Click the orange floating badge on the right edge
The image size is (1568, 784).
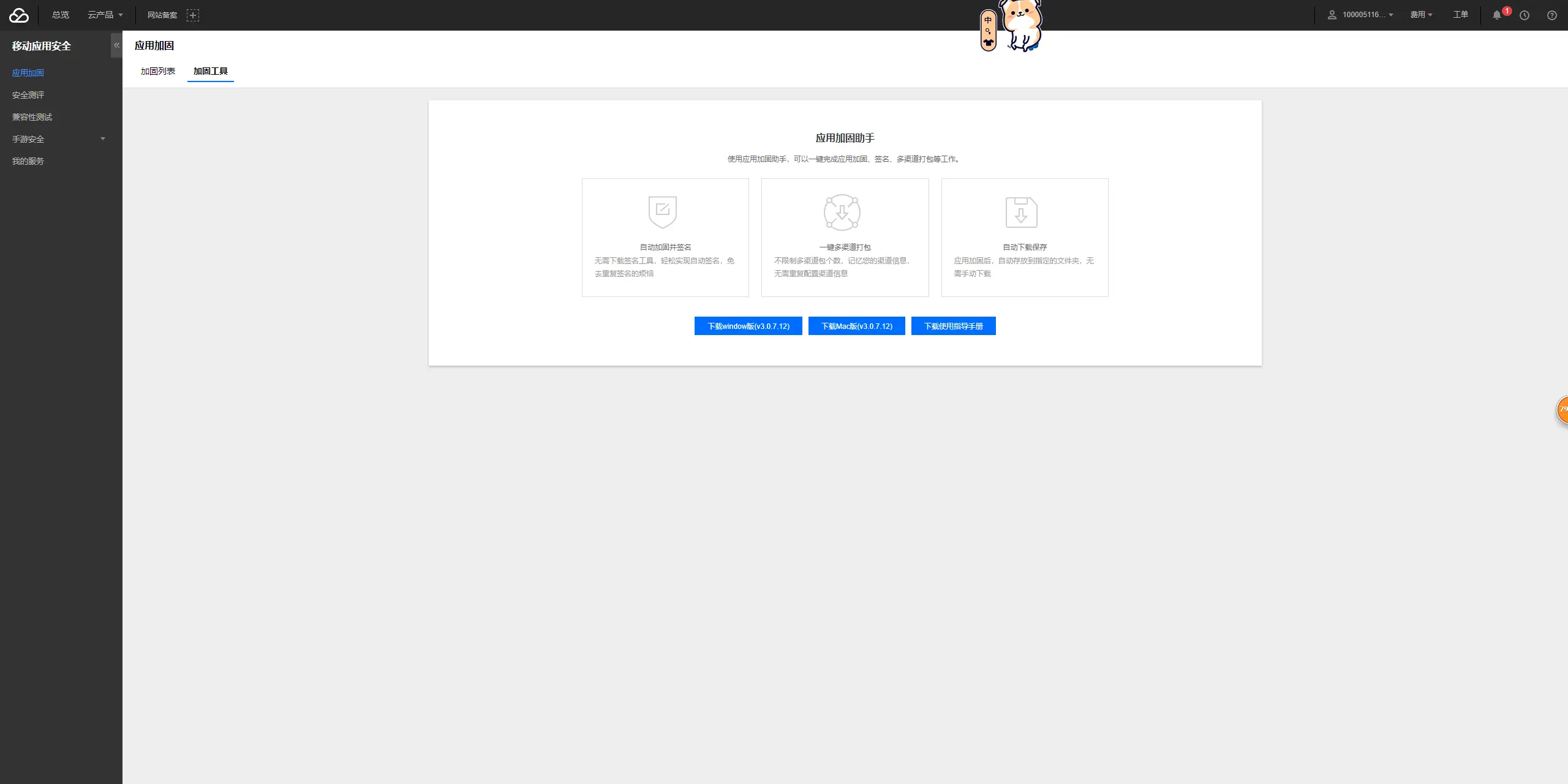tap(1562, 409)
